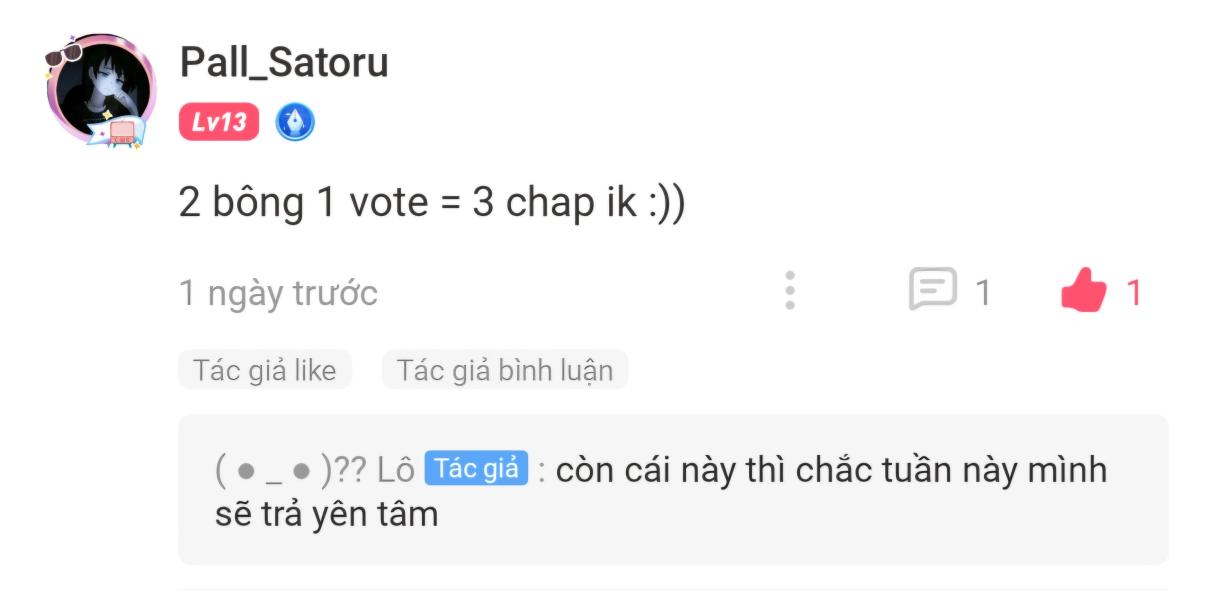Click the blue pen author badge icon

[295, 122]
